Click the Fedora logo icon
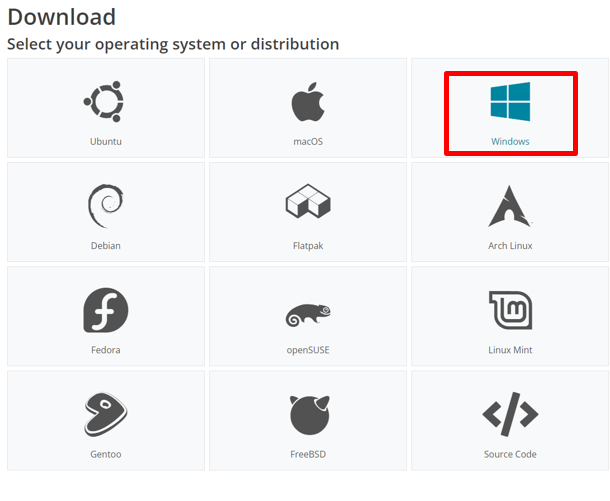The image size is (610, 501). [106, 310]
